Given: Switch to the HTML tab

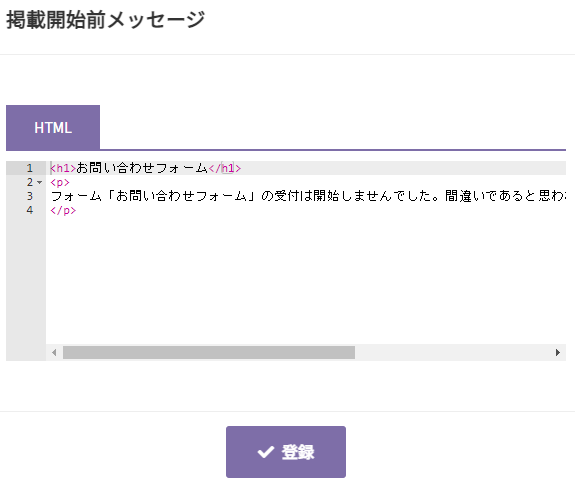Looking at the screenshot, I should 53,128.
